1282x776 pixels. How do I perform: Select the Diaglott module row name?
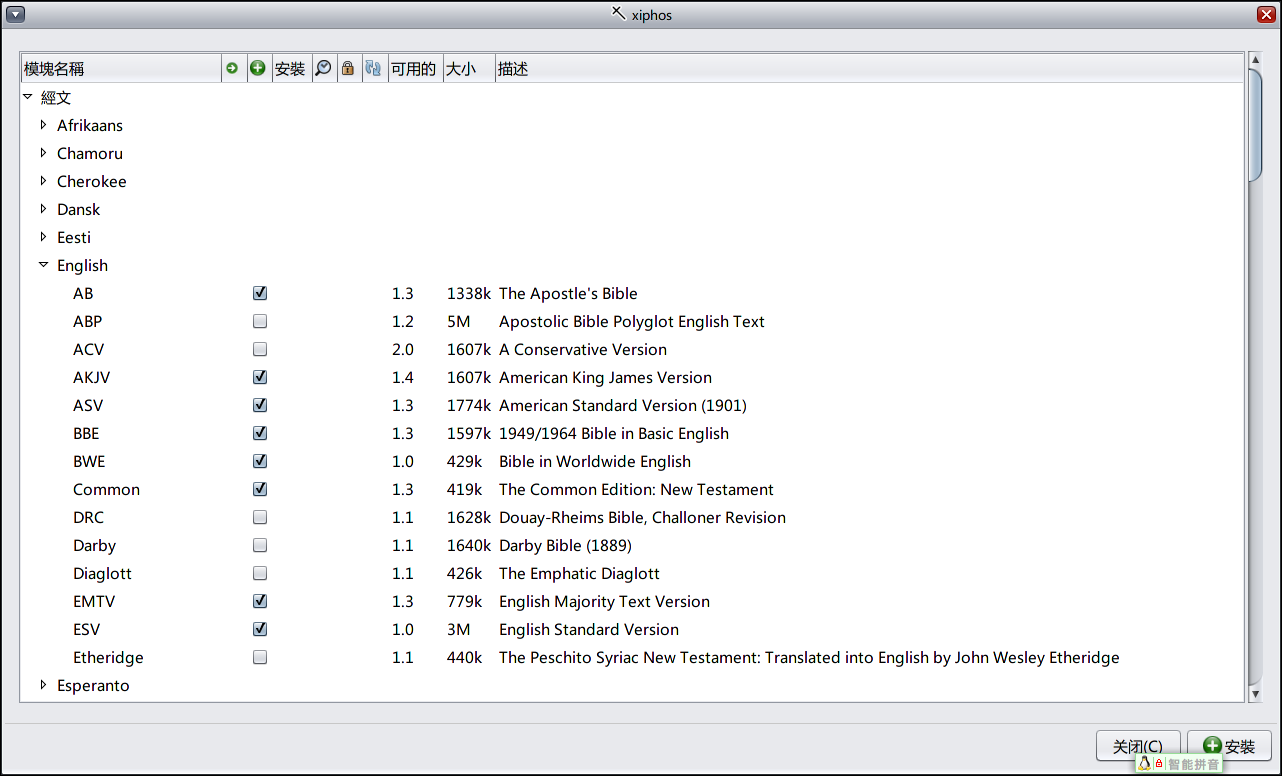[x=102, y=573]
